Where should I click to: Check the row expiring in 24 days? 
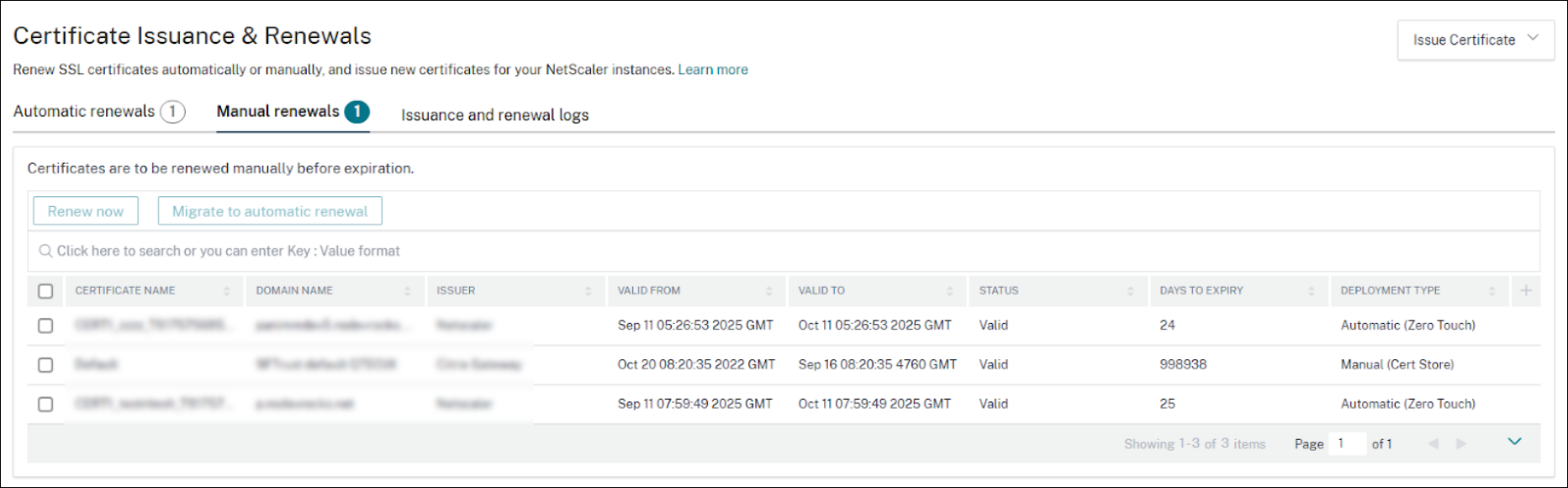tap(45, 326)
